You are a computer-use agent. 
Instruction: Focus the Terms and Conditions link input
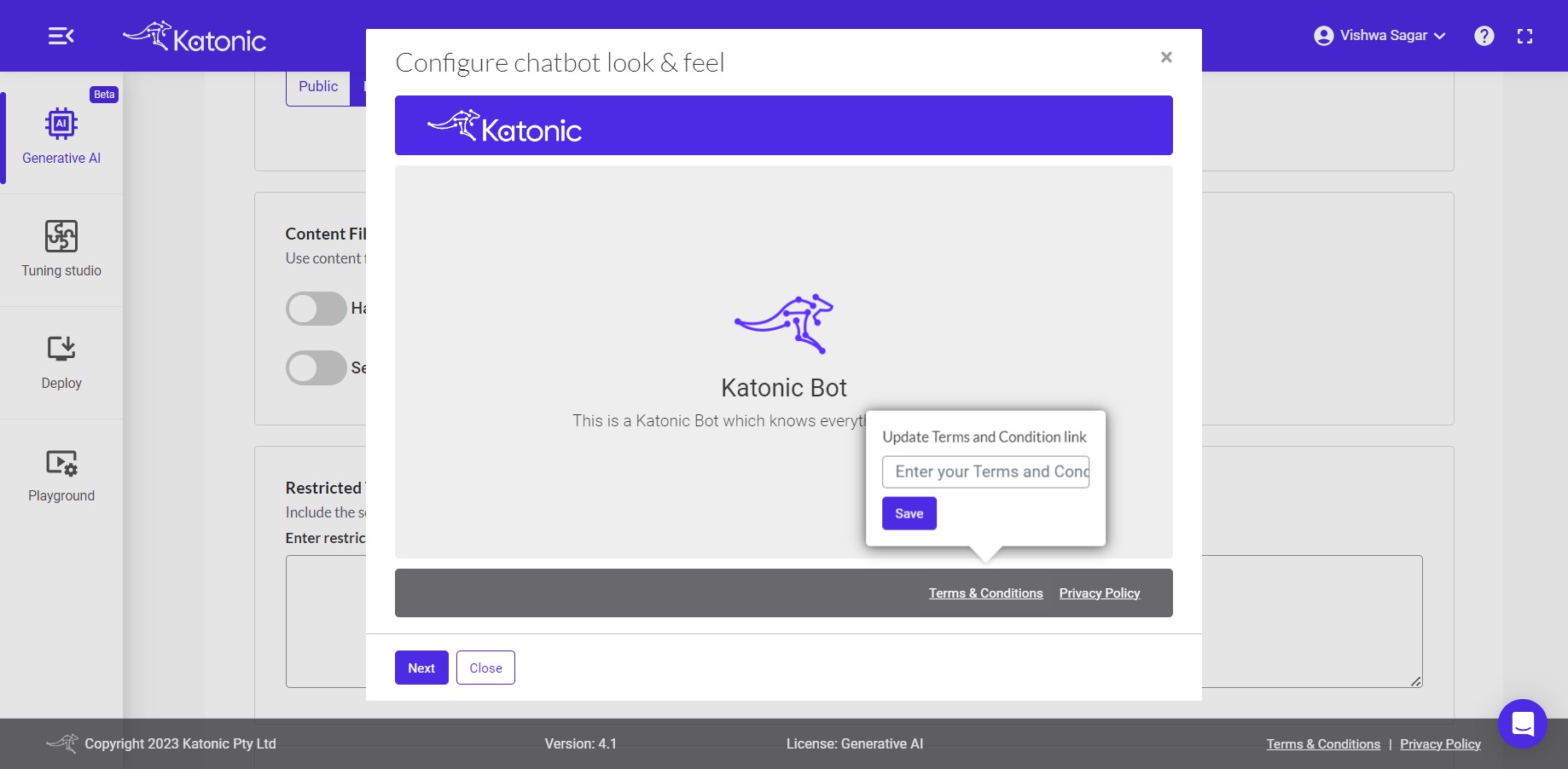coord(985,471)
